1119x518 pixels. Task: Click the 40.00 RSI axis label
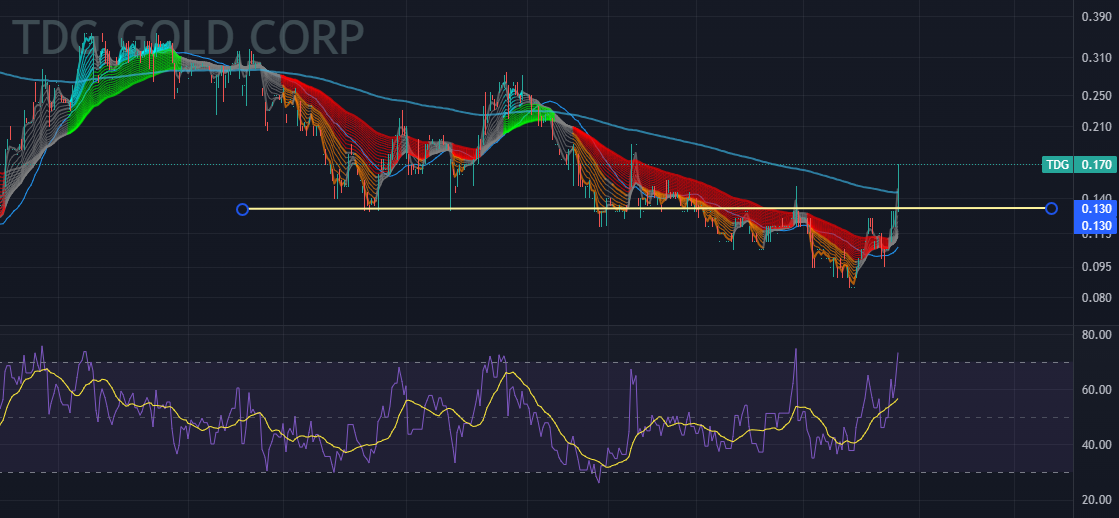tap(1096, 445)
